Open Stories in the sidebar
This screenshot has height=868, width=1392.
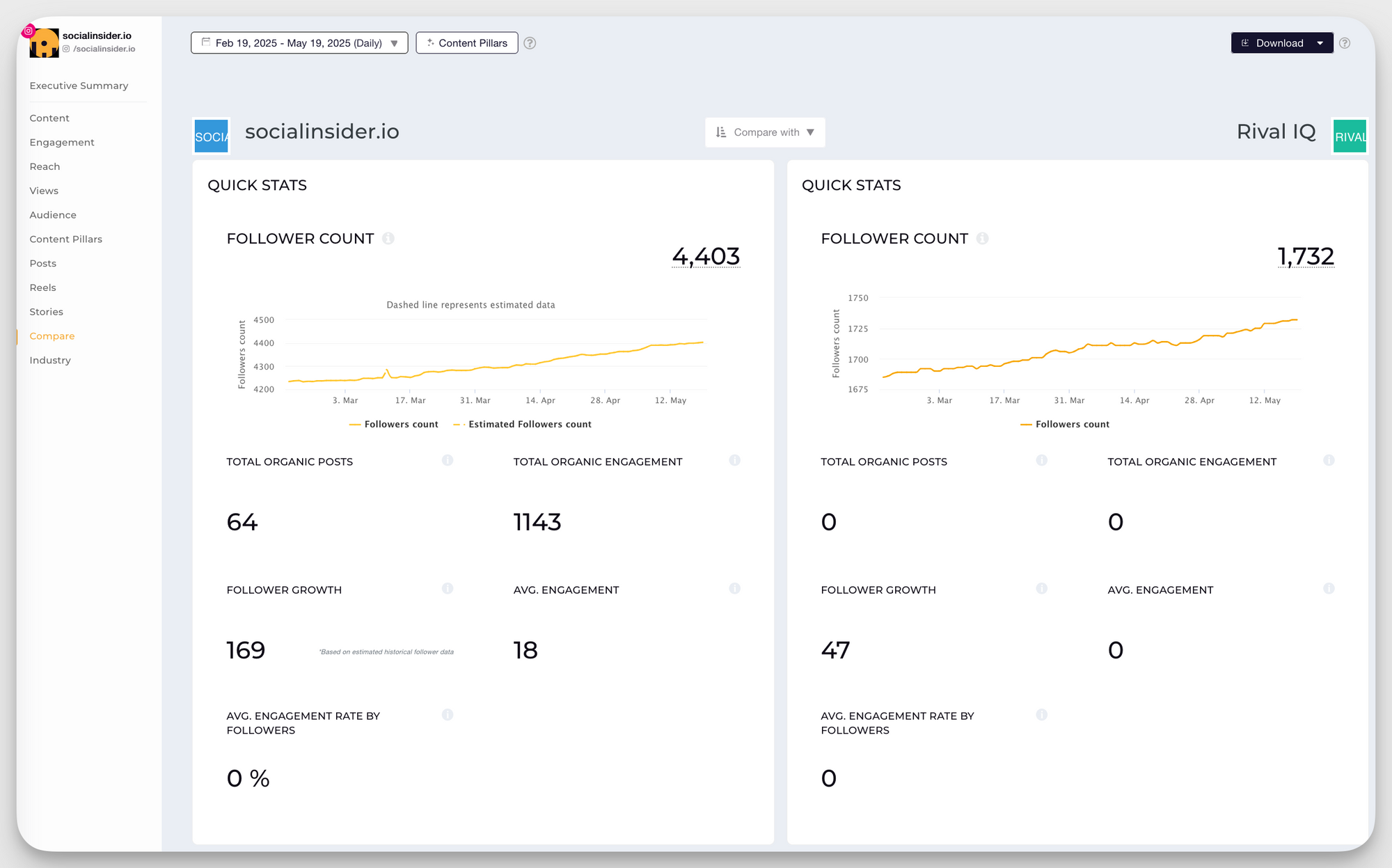pyautogui.click(x=46, y=312)
